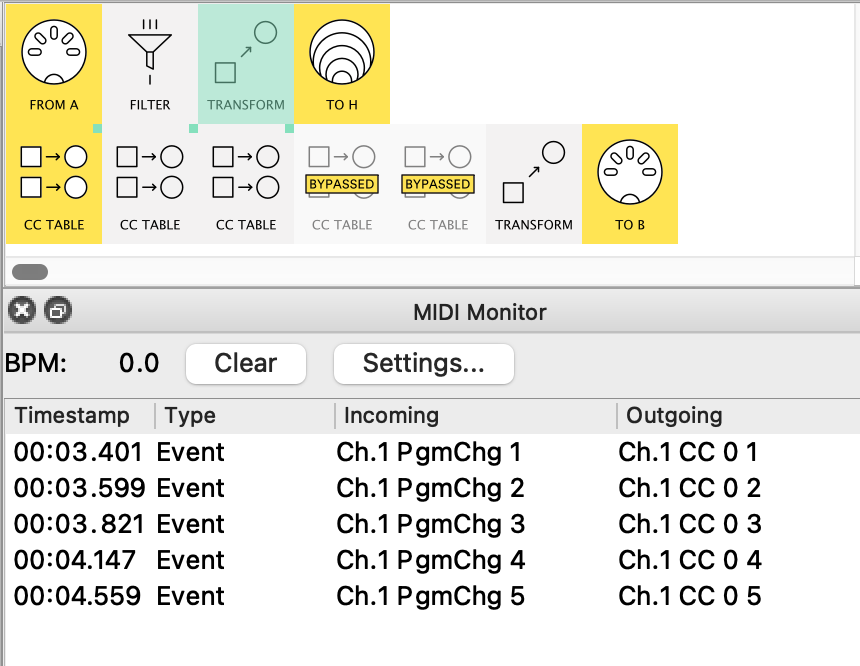Open the MIDI Monitor Settings dialog

(x=423, y=363)
